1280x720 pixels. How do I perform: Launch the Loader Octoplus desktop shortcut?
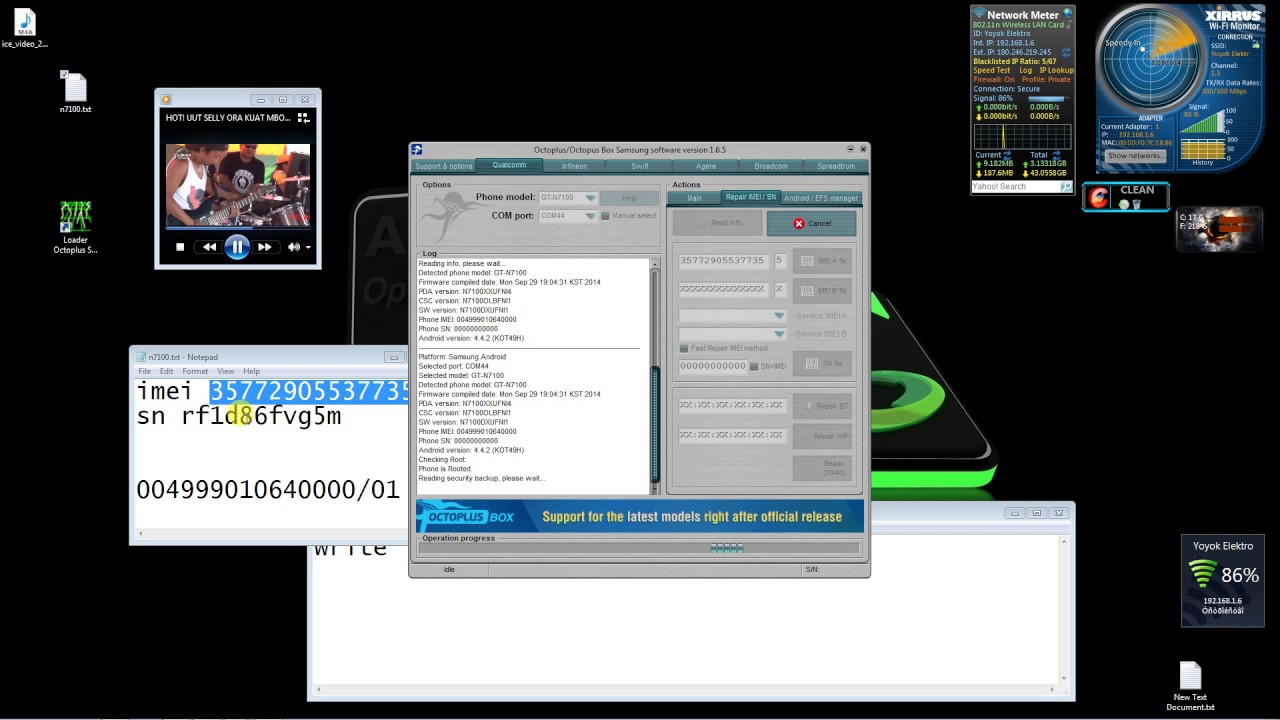pyautogui.click(x=75, y=228)
